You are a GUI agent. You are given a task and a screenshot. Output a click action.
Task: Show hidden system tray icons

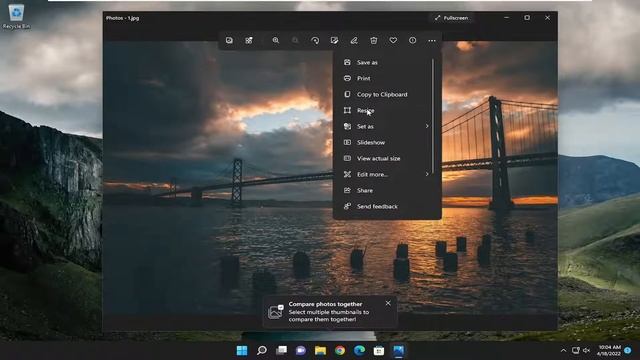pyautogui.click(x=563, y=351)
